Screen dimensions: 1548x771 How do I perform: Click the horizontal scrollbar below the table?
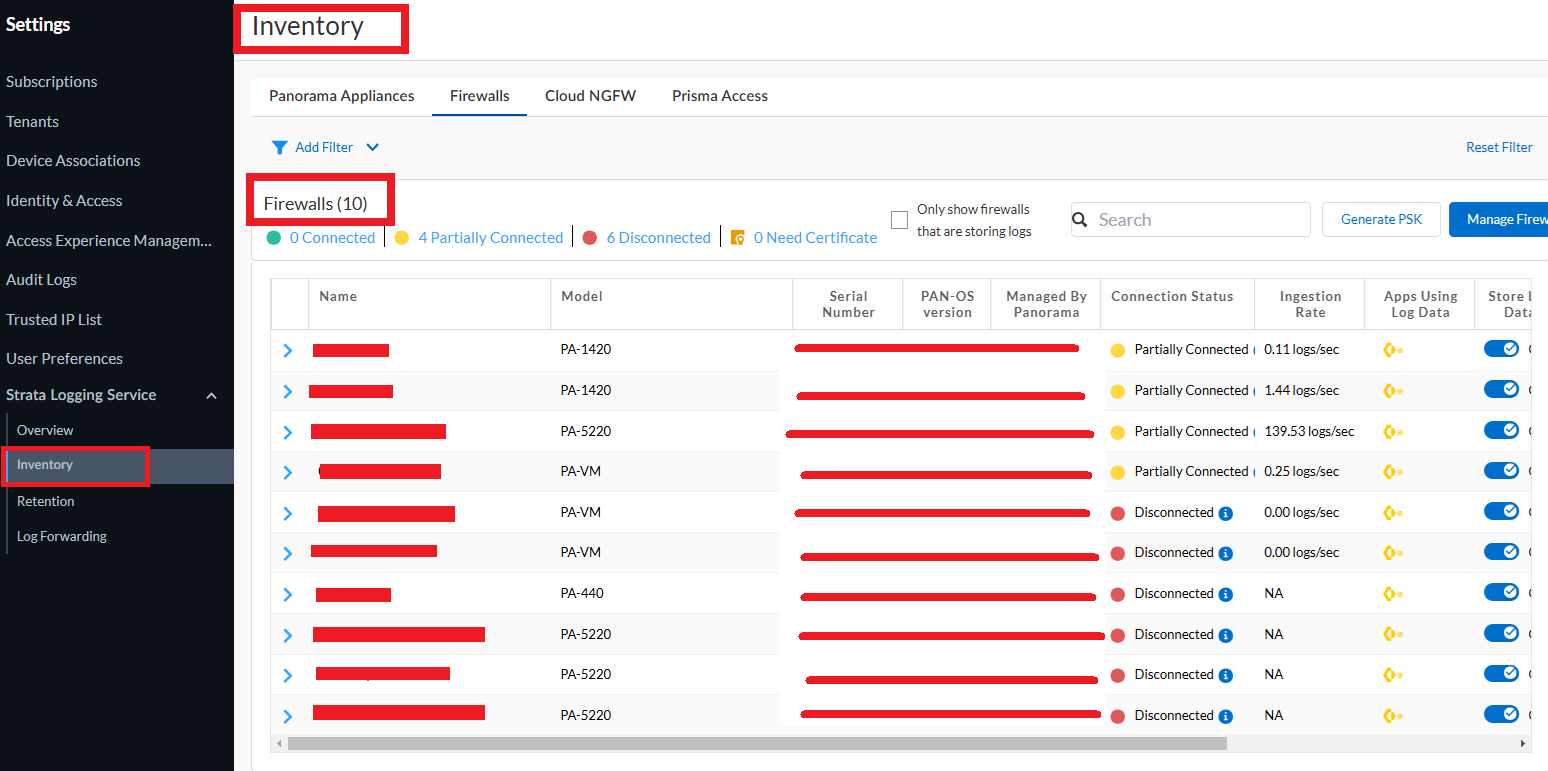pos(756,744)
